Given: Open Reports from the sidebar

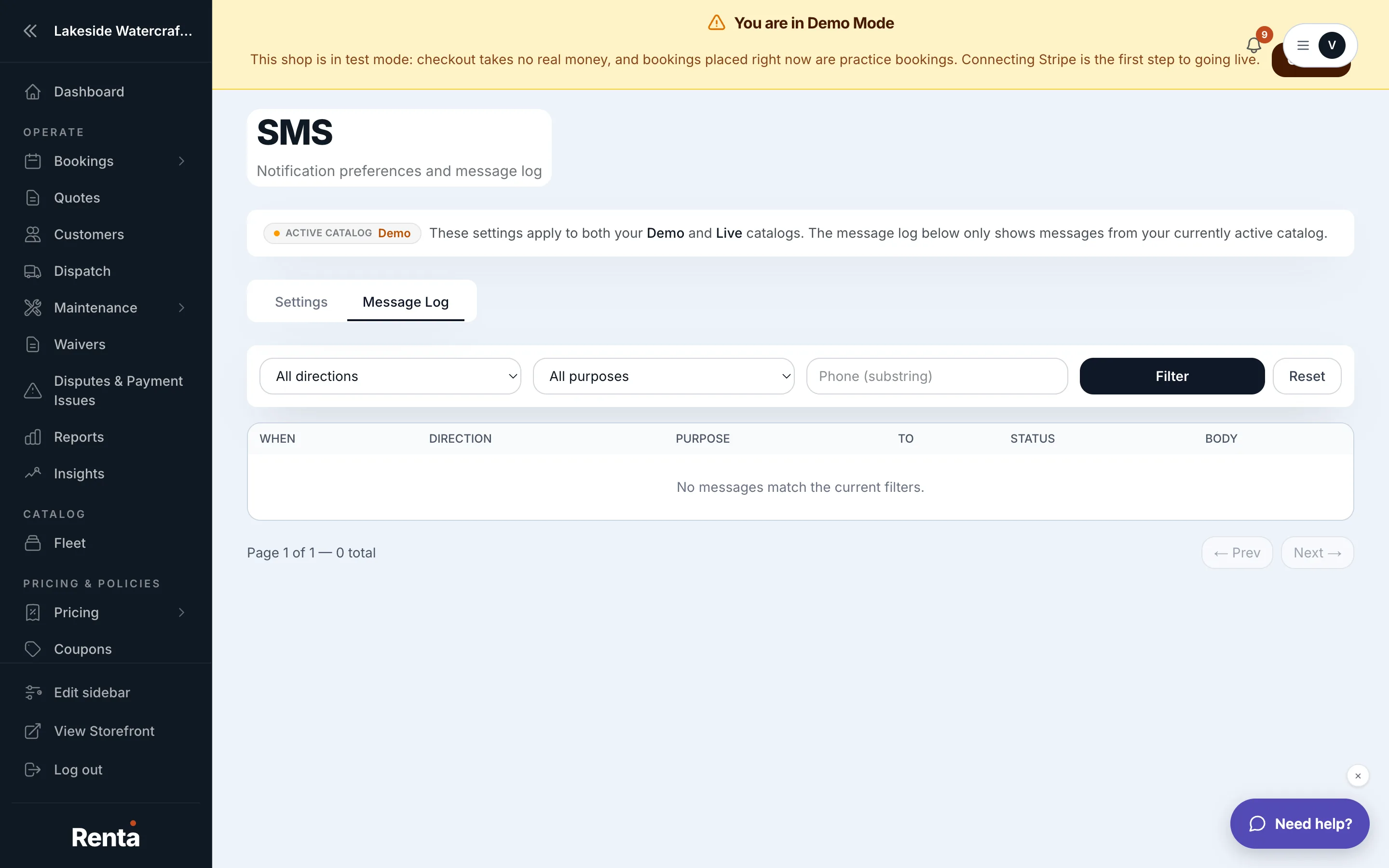Looking at the screenshot, I should pos(79,437).
